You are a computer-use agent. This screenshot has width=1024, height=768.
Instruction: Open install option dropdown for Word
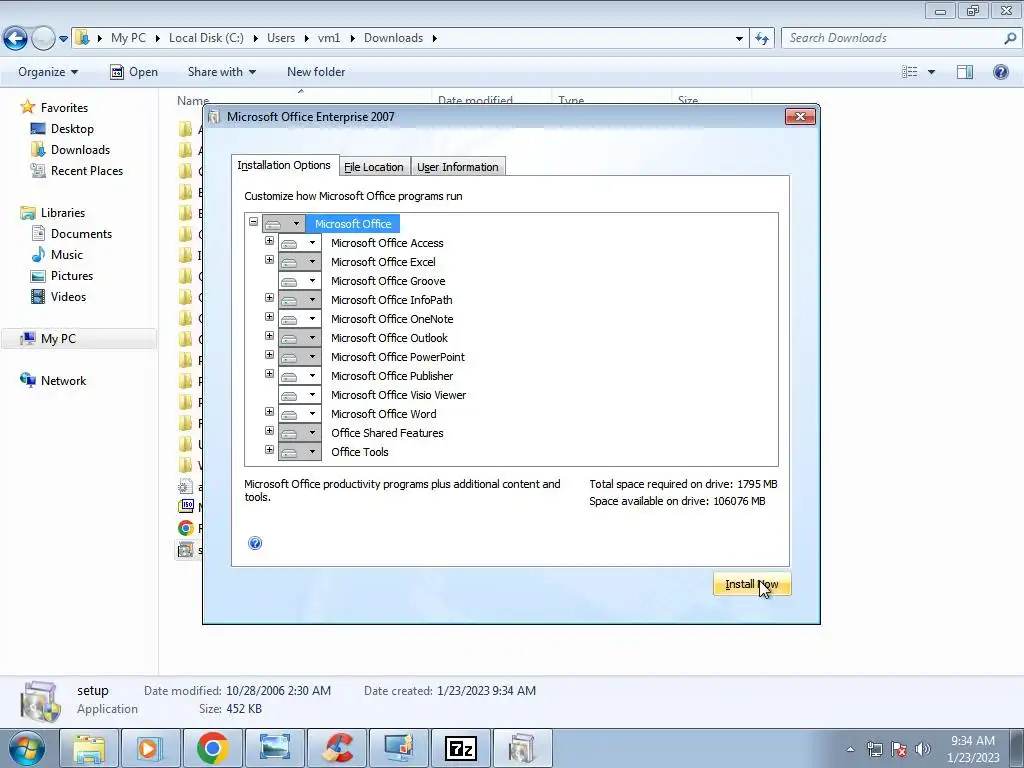click(x=300, y=413)
